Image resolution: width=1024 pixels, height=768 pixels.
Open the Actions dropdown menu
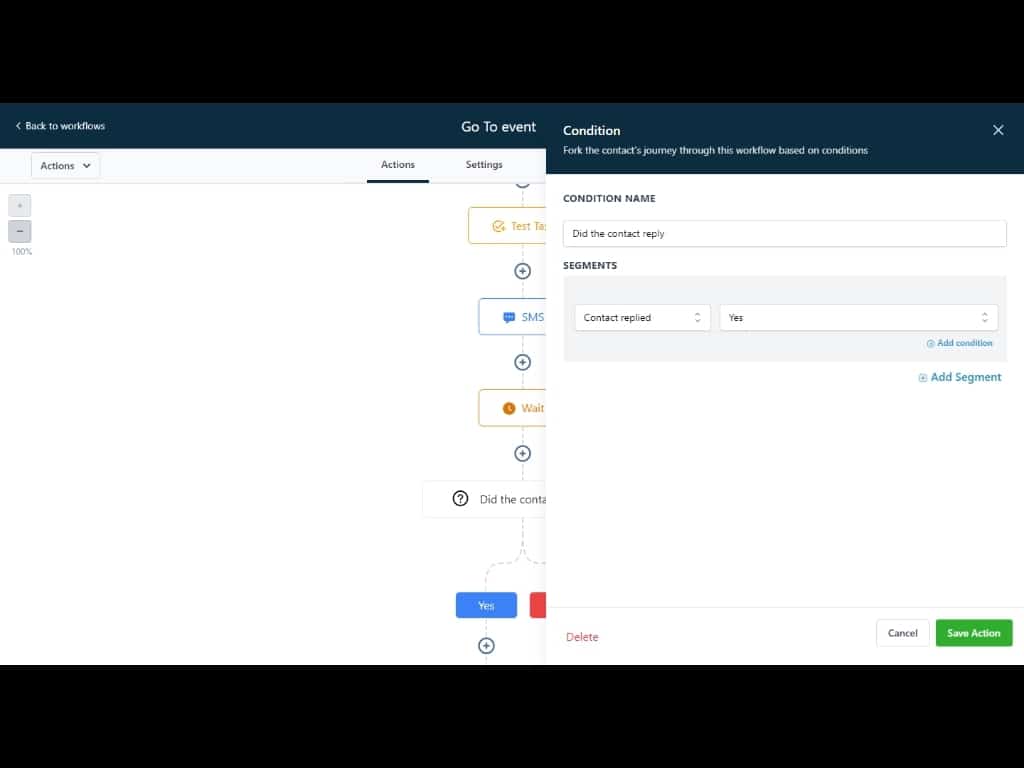(66, 166)
